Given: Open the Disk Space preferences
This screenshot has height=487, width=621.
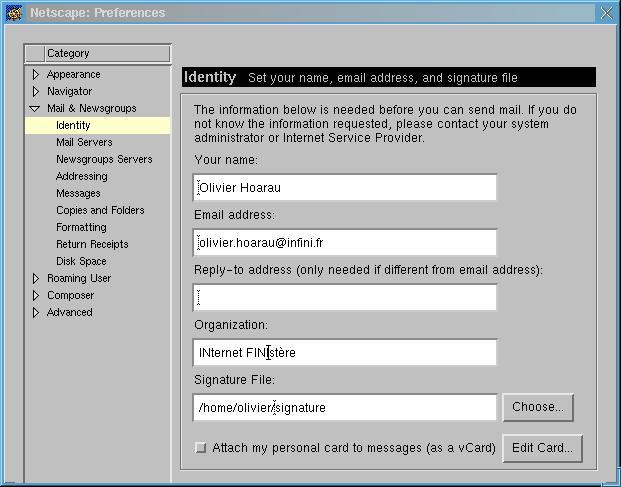Looking at the screenshot, I should pyautogui.click(x=81, y=261).
